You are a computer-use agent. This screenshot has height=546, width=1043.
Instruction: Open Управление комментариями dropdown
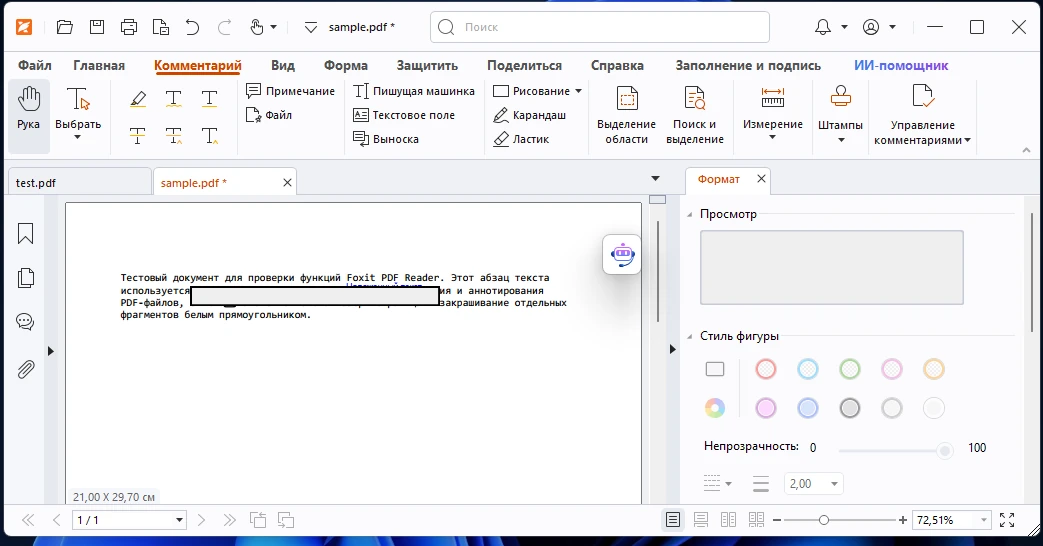(967, 140)
